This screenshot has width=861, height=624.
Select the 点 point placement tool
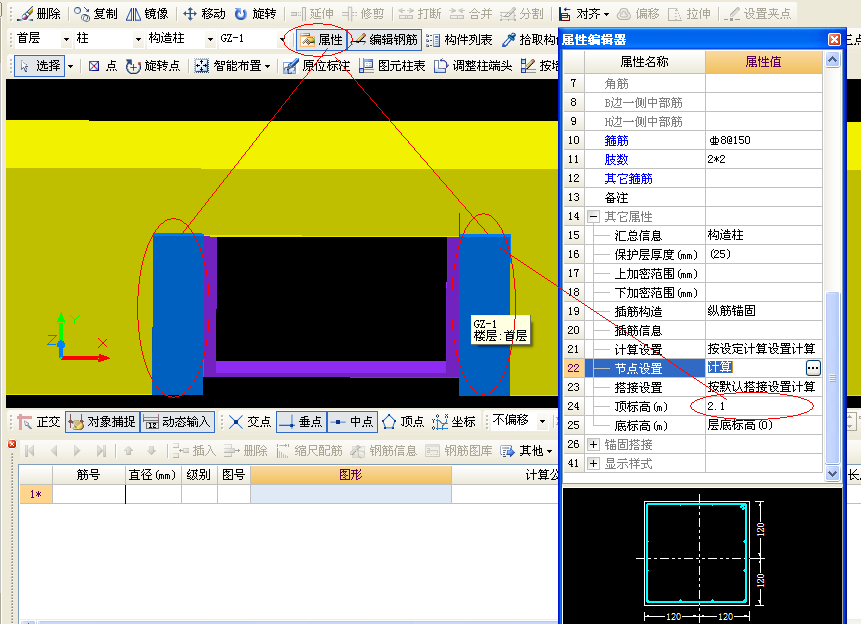coord(103,66)
